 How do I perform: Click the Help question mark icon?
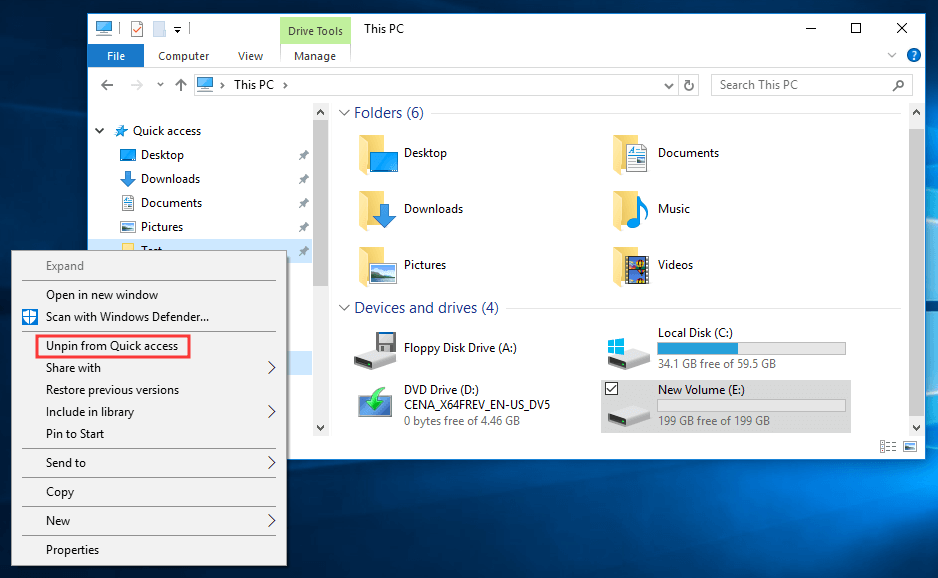(x=913, y=55)
